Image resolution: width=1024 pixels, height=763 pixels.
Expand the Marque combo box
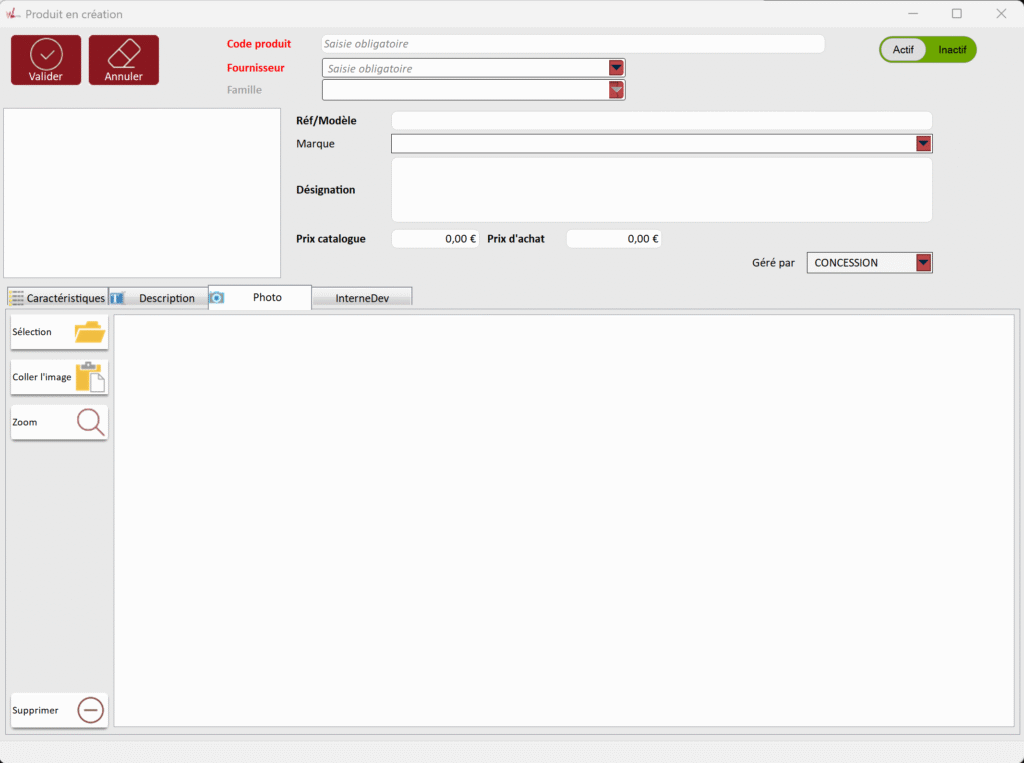point(924,144)
